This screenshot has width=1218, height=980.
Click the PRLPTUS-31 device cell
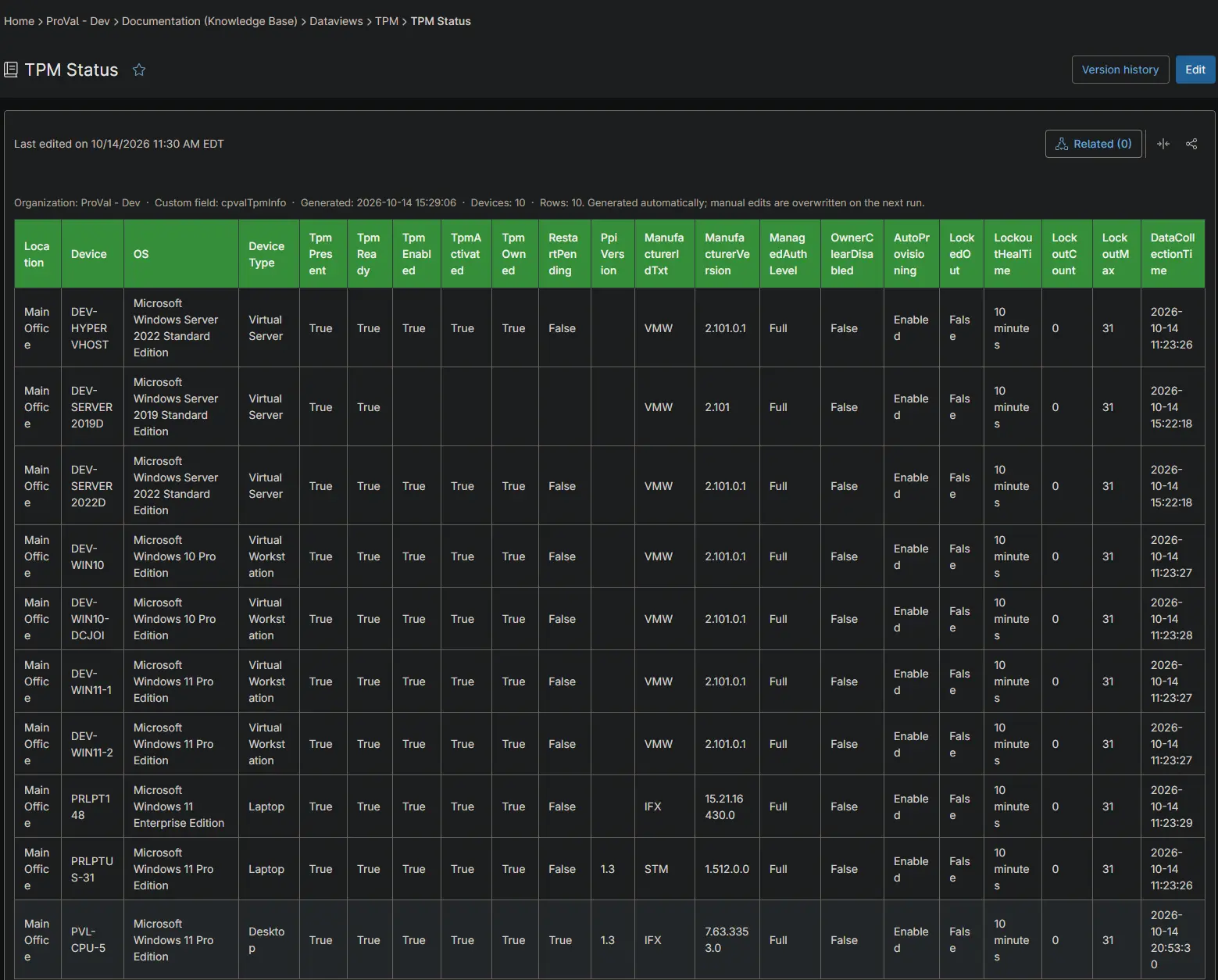[x=92, y=869]
